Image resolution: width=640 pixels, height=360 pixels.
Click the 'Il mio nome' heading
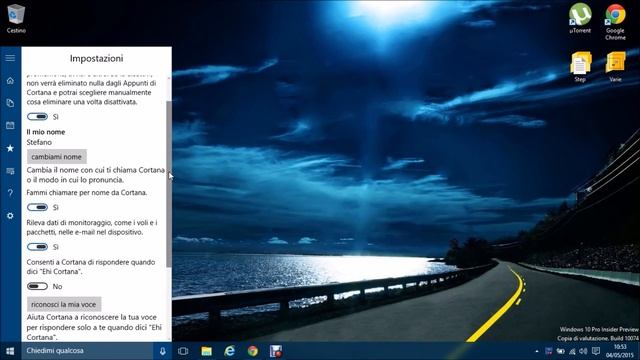(46, 132)
